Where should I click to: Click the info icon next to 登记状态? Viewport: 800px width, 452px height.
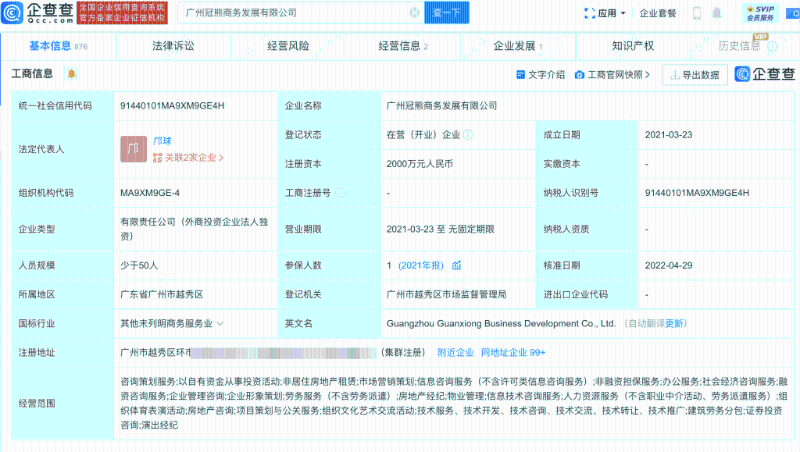tap(468, 134)
